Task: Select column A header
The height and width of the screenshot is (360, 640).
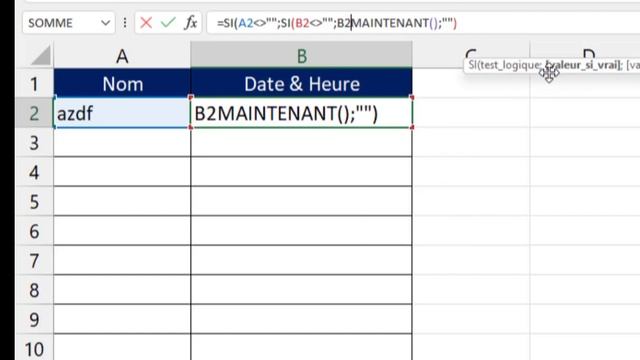Action: 122,55
